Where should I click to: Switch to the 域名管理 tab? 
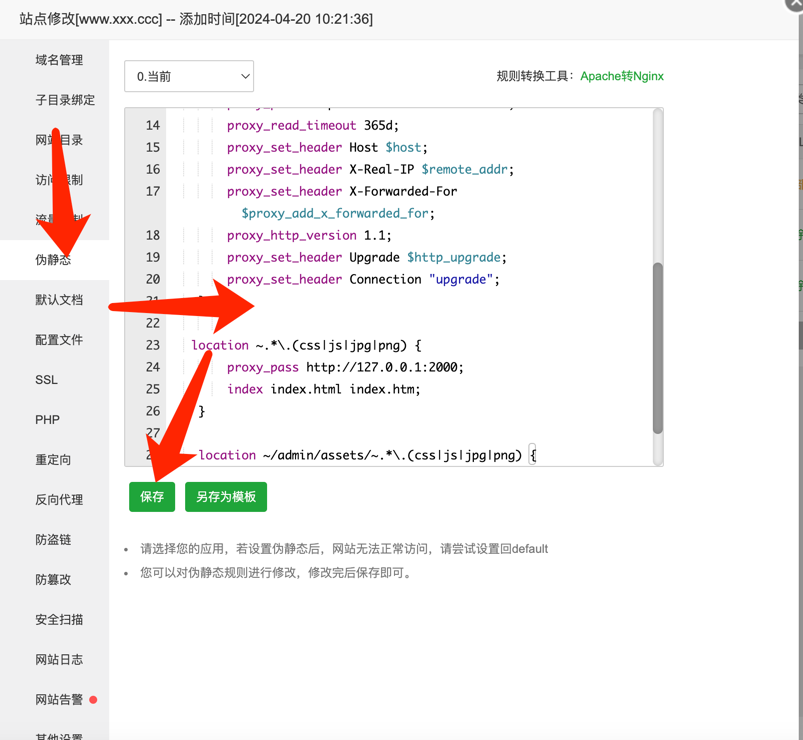point(59,60)
